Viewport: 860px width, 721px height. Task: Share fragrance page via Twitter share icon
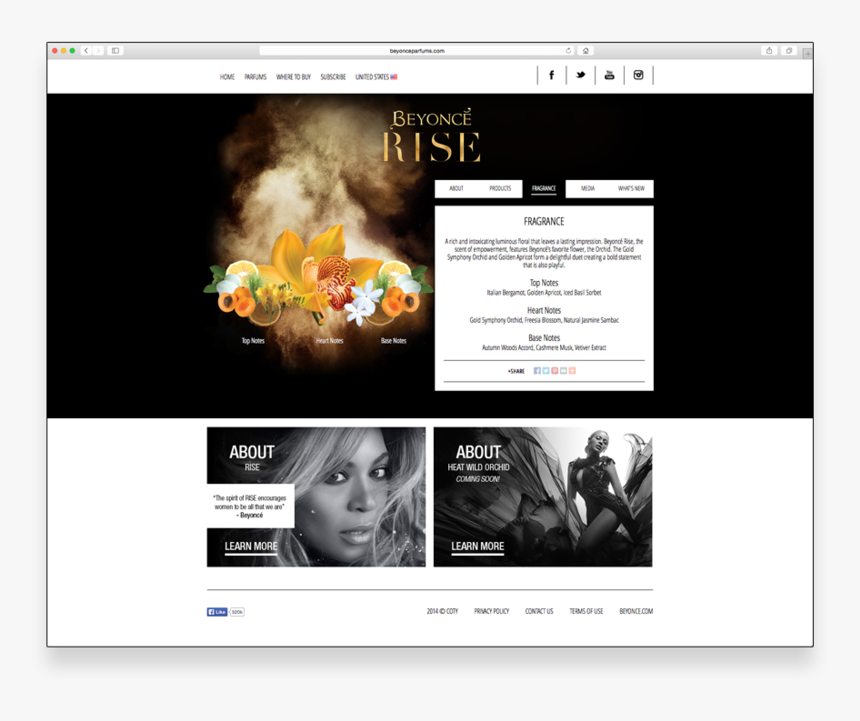546,371
